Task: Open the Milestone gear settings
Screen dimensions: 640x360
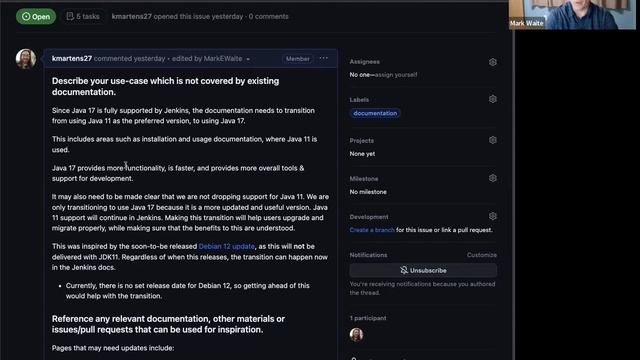Action: coord(493,178)
